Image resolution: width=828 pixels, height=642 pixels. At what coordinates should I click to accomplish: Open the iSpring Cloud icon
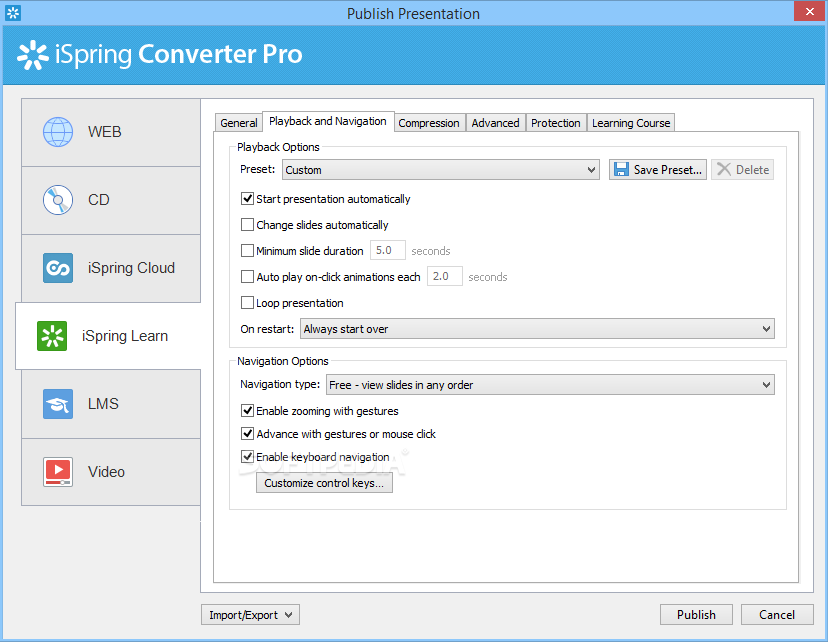pyautogui.click(x=58, y=268)
